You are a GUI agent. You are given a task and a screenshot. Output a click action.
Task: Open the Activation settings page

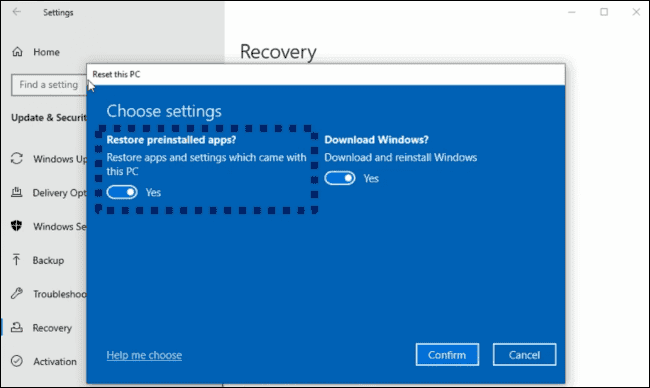click(55, 361)
